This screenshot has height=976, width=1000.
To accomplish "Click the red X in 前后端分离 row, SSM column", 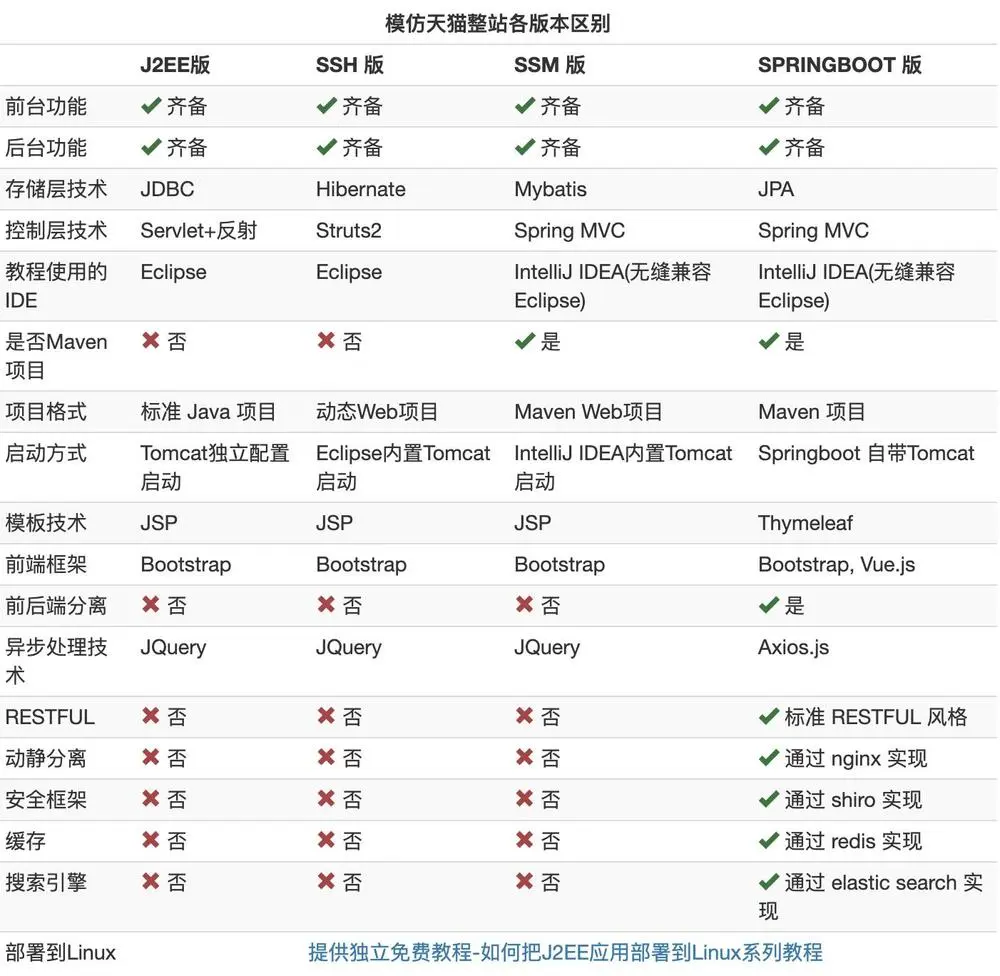I will point(524,605).
